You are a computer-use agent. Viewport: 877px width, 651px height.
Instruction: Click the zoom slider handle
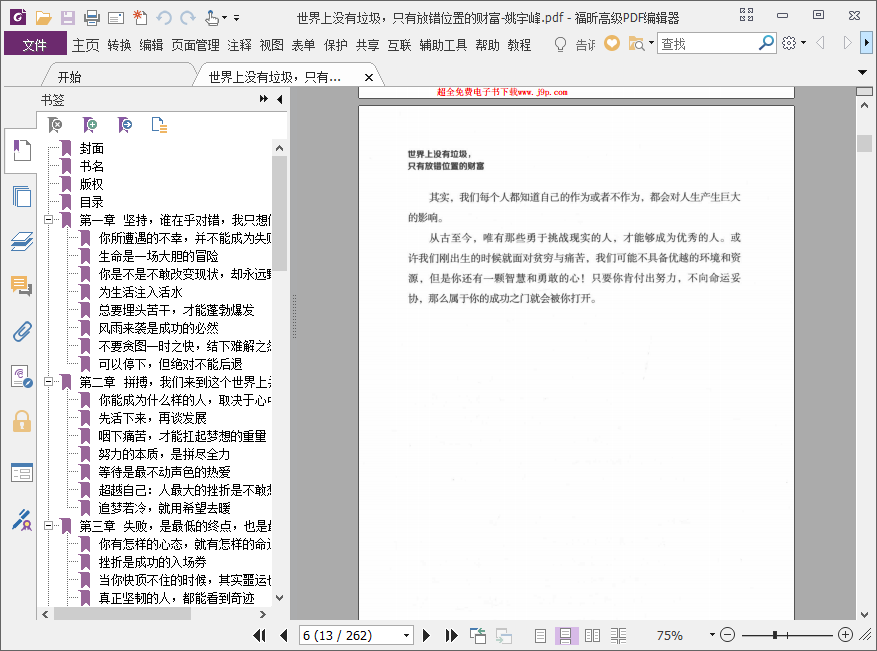pos(775,635)
